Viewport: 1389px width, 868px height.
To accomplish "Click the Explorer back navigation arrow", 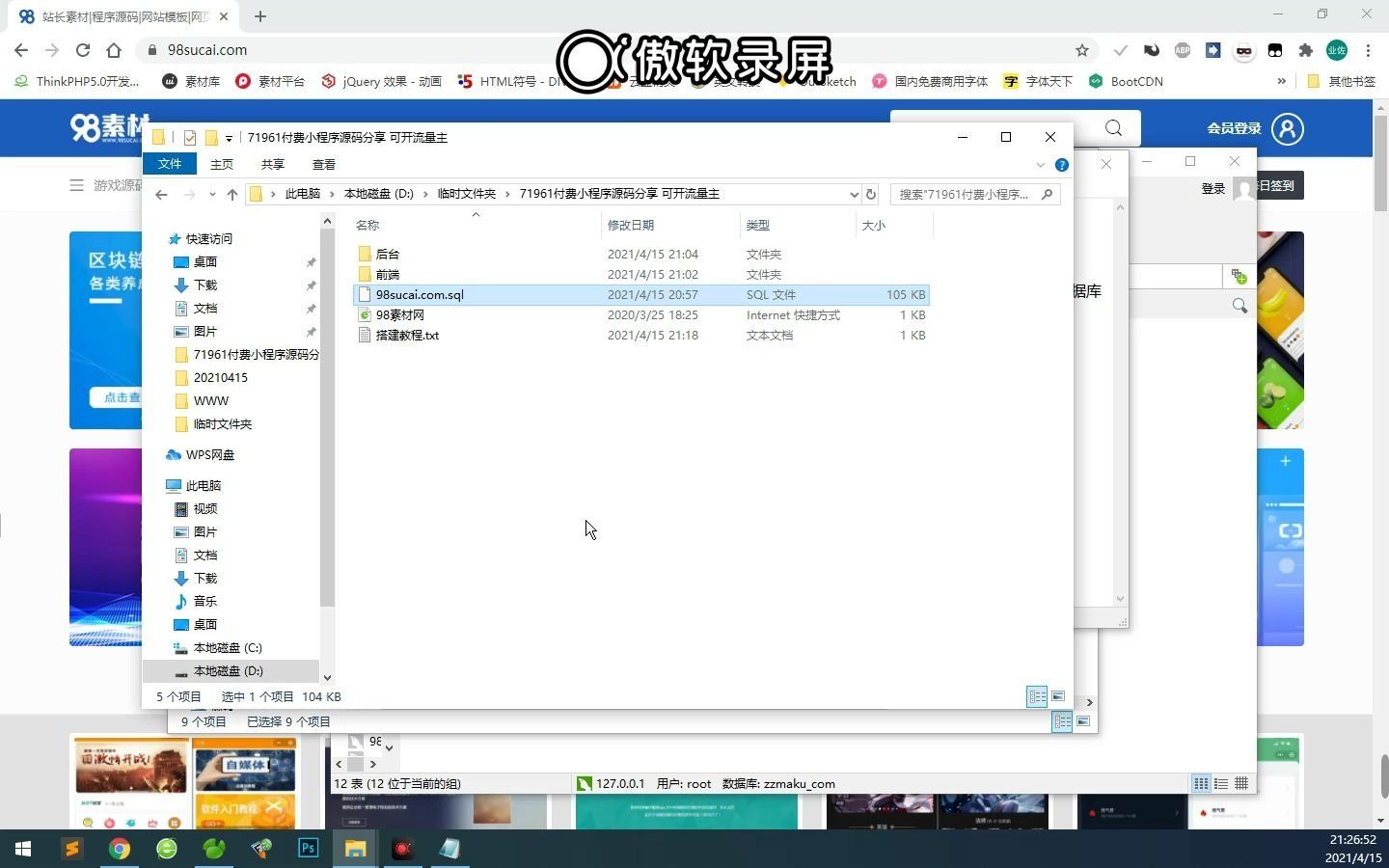I will click(x=161, y=194).
